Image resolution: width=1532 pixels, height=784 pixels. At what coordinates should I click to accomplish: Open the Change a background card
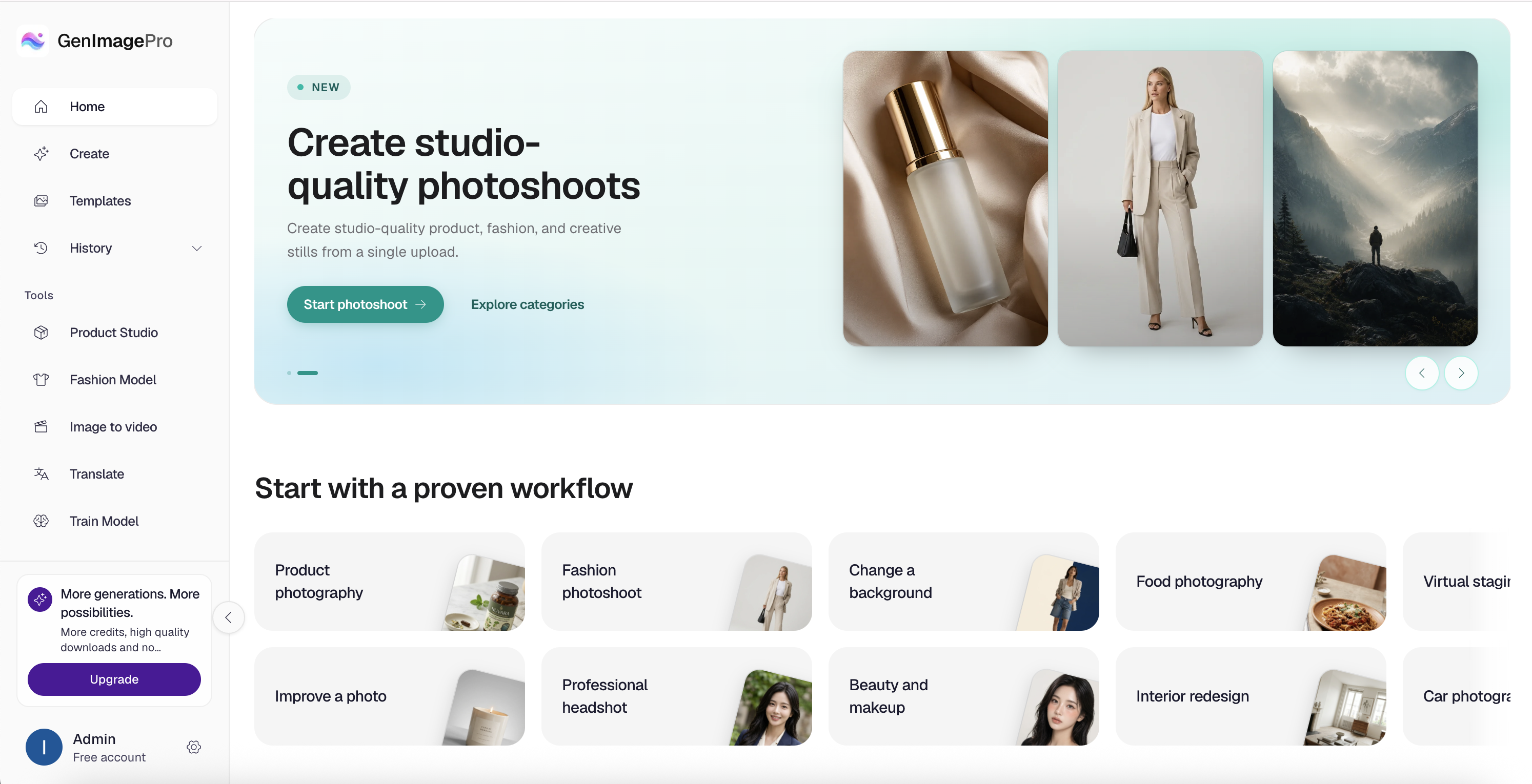pos(964,581)
